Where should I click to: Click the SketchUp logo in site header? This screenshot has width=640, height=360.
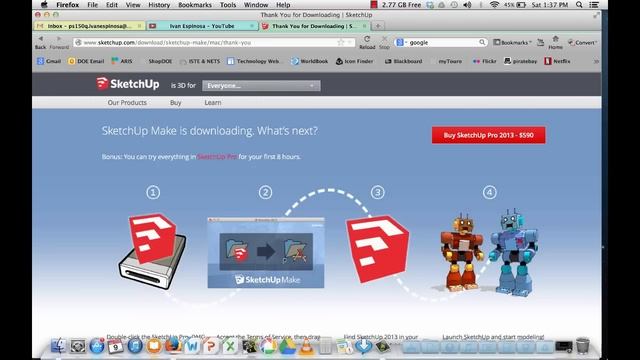pyautogui.click(x=128, y=84)
